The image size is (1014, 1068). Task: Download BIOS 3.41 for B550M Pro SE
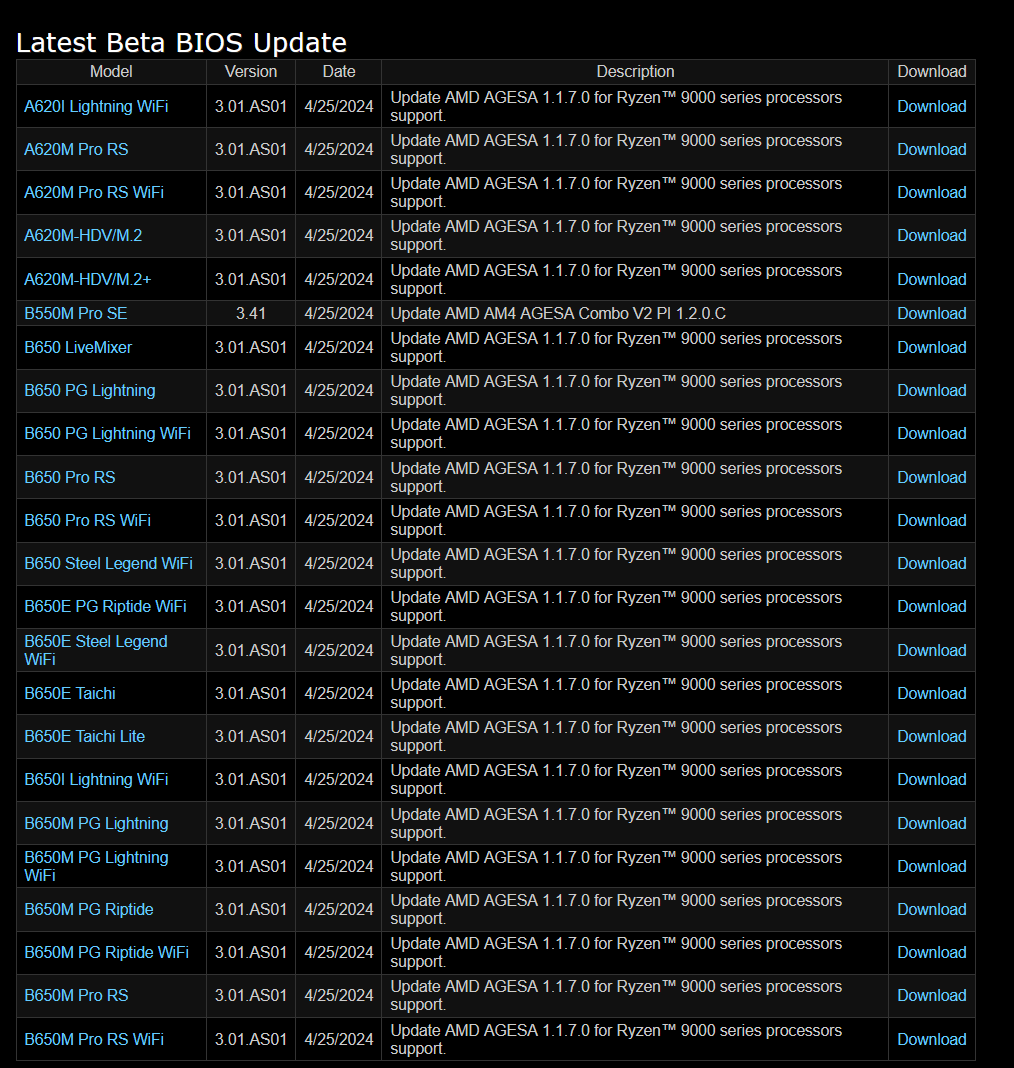[930, 312]
